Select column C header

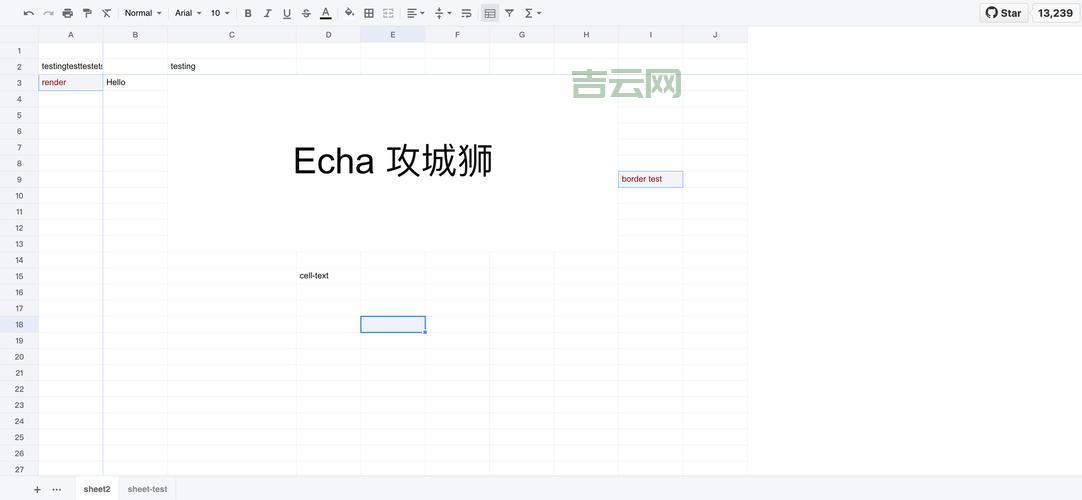coord(232,34)
